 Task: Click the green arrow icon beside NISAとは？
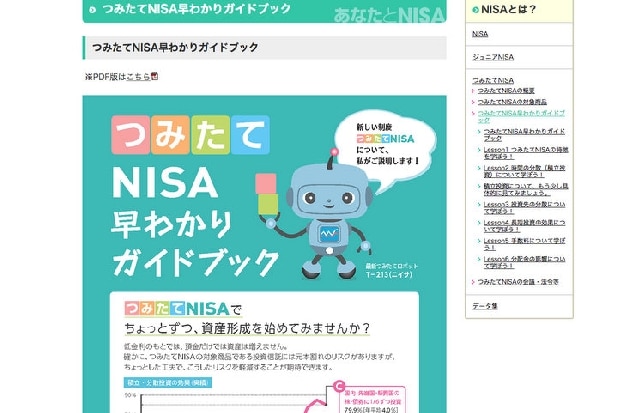pos(475,9)
